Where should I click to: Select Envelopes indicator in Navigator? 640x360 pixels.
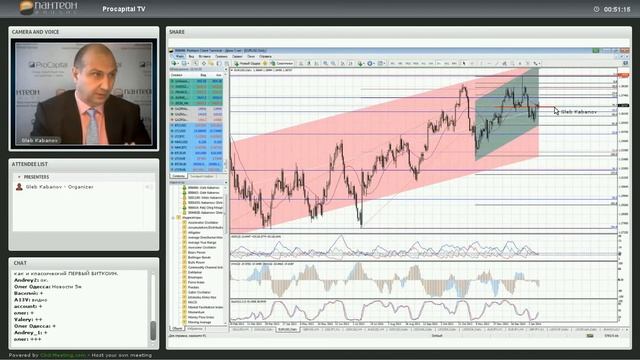196,277
